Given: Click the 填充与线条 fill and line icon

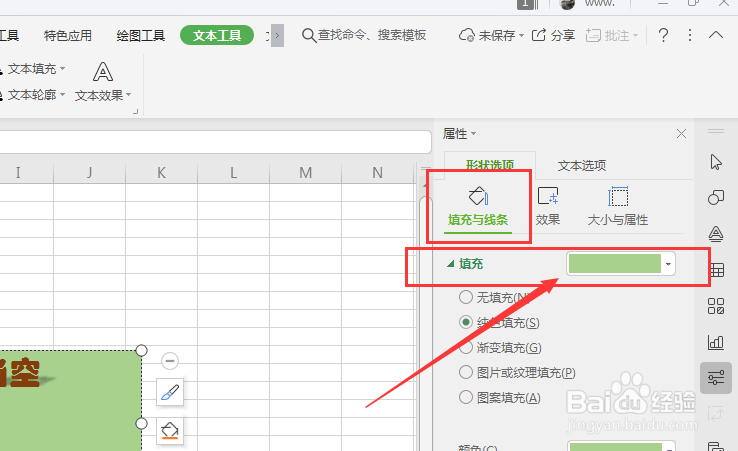Looking at the screenshot, I should pyautogui.click(x=478, y=196).
